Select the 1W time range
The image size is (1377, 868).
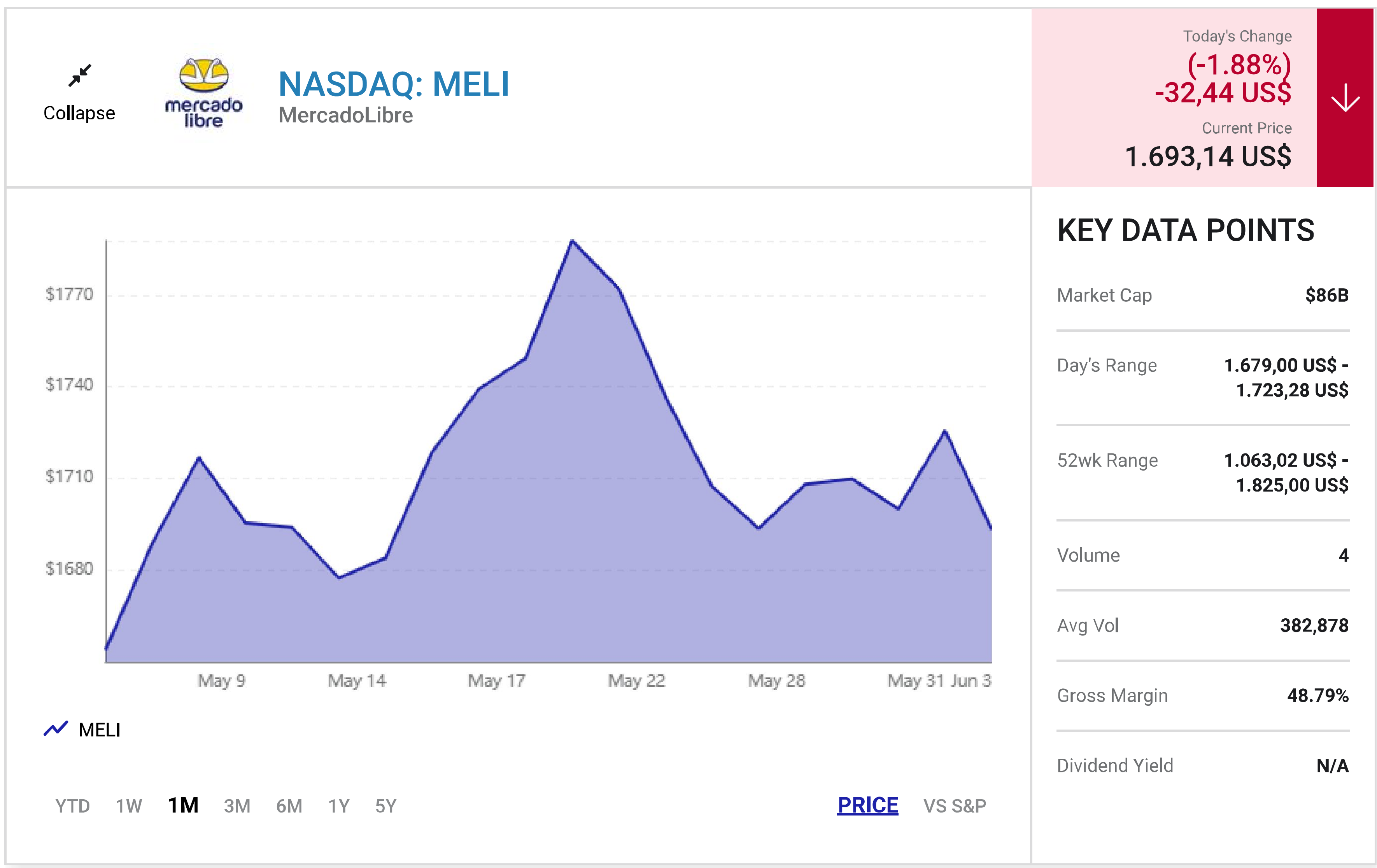coord(129,806)
